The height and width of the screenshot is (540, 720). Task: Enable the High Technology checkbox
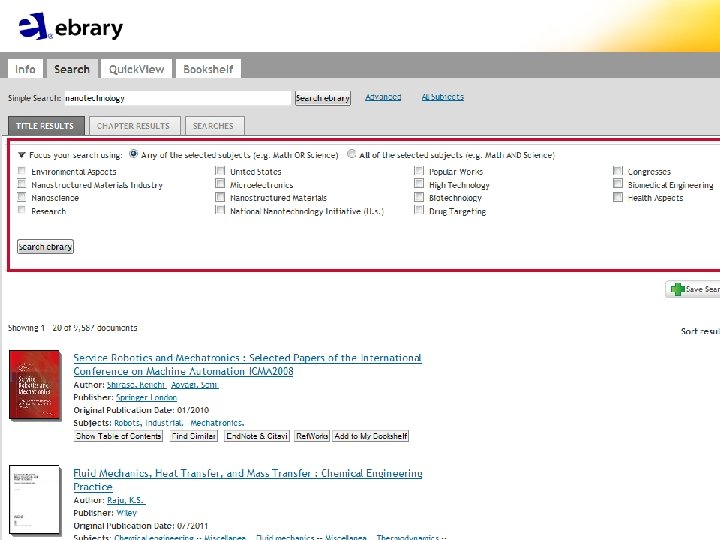tap(419, 184)
